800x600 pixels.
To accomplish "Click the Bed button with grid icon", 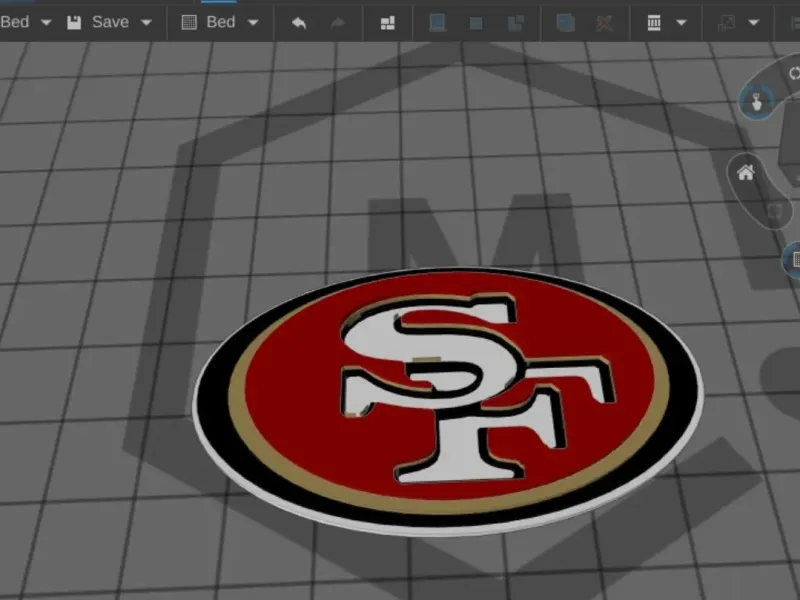I will tap(208, 22).
